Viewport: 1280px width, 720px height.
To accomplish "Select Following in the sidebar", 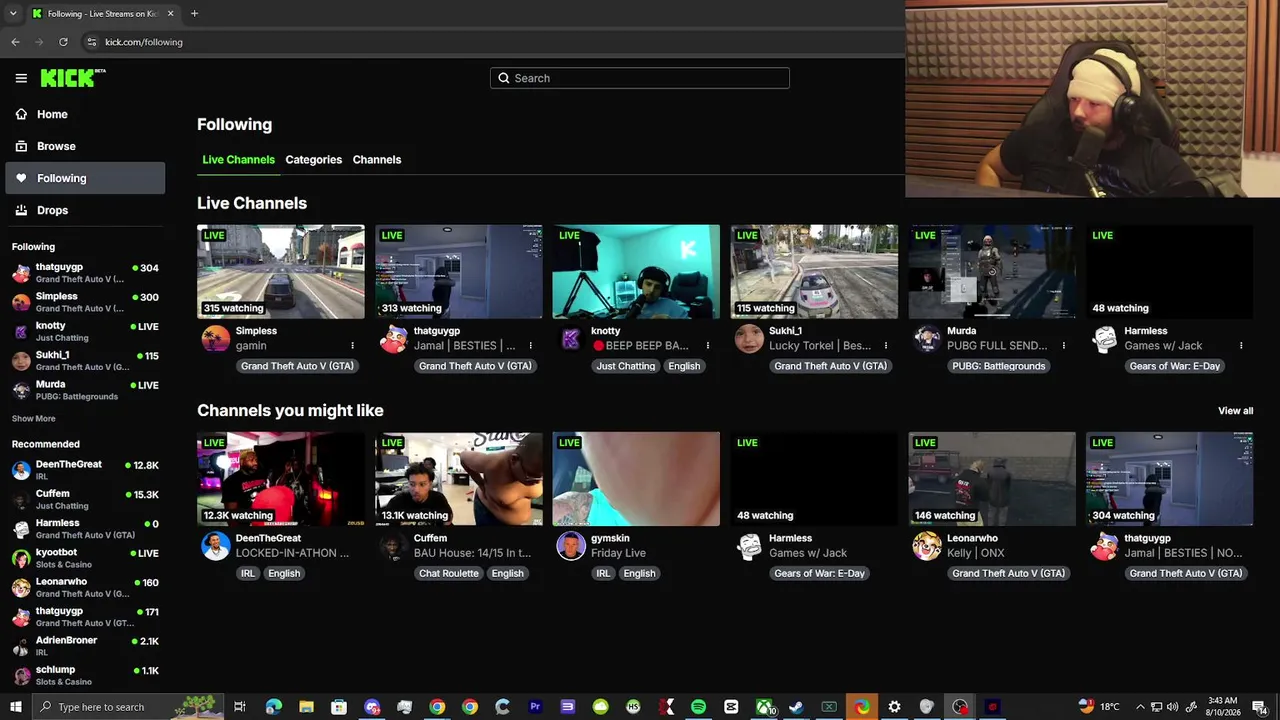I will 85,178.
